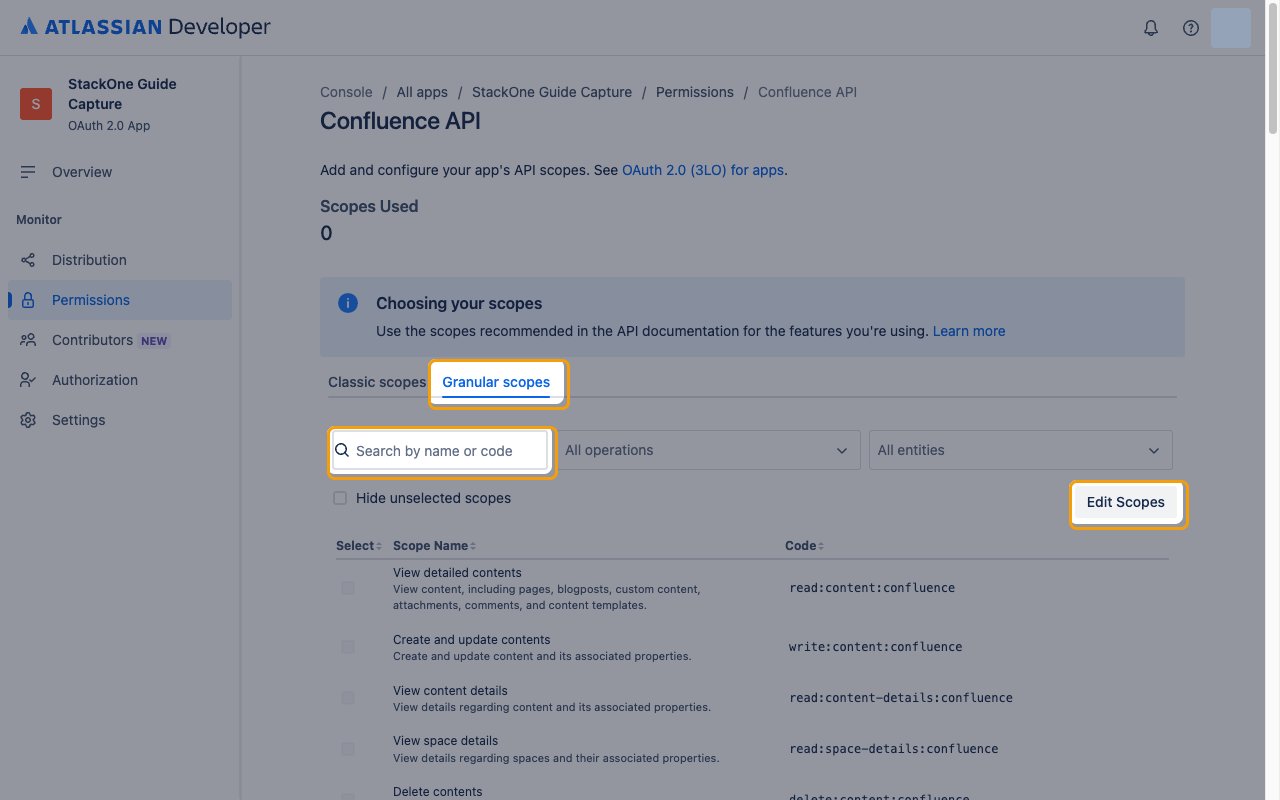Sort by Scope Name column arrows

point(473,546)
